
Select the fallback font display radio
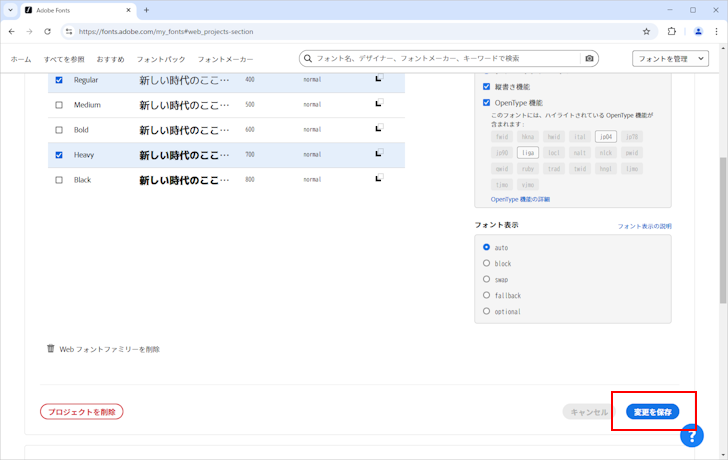tap(487, 295)
